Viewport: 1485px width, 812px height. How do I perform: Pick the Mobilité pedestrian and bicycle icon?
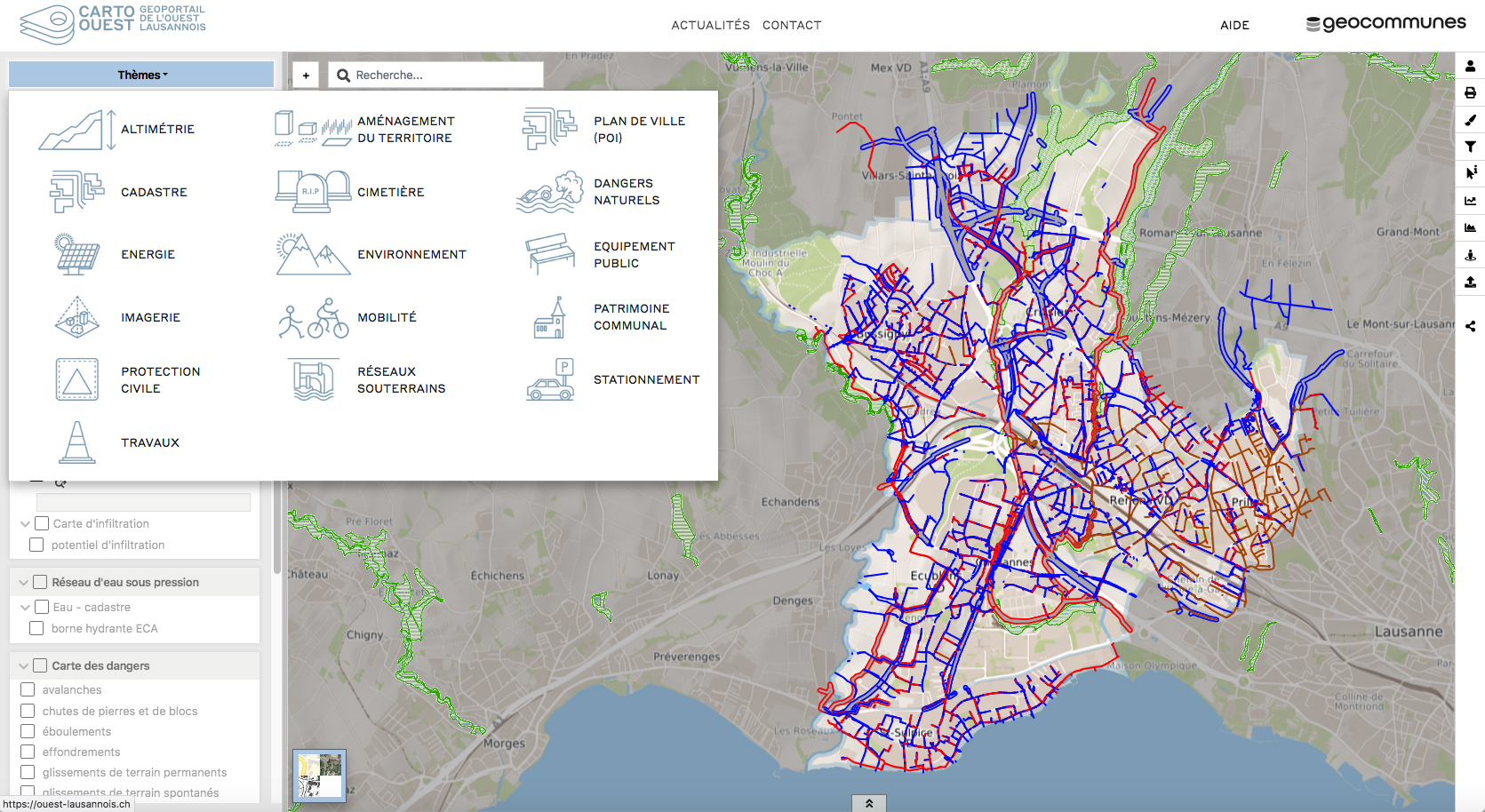pos(313,318)
